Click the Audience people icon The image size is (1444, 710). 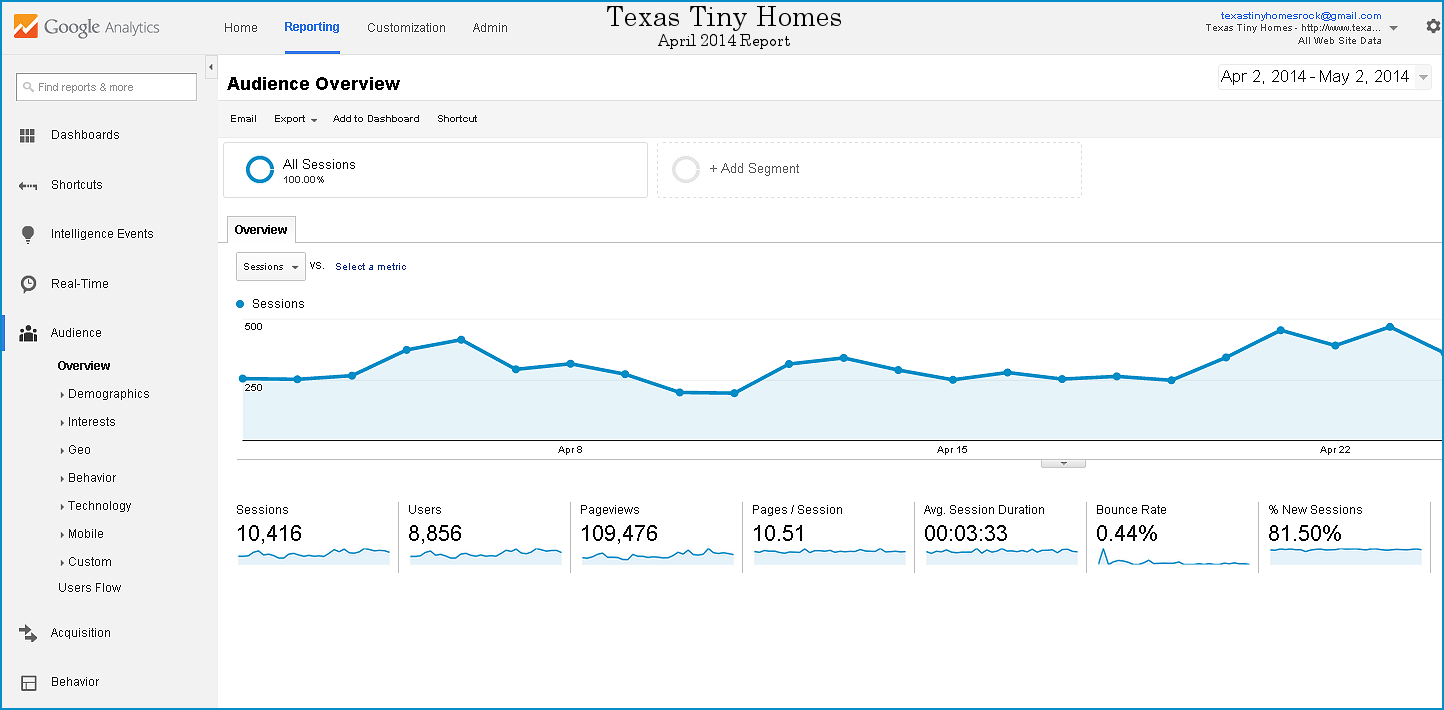(28, 333)
